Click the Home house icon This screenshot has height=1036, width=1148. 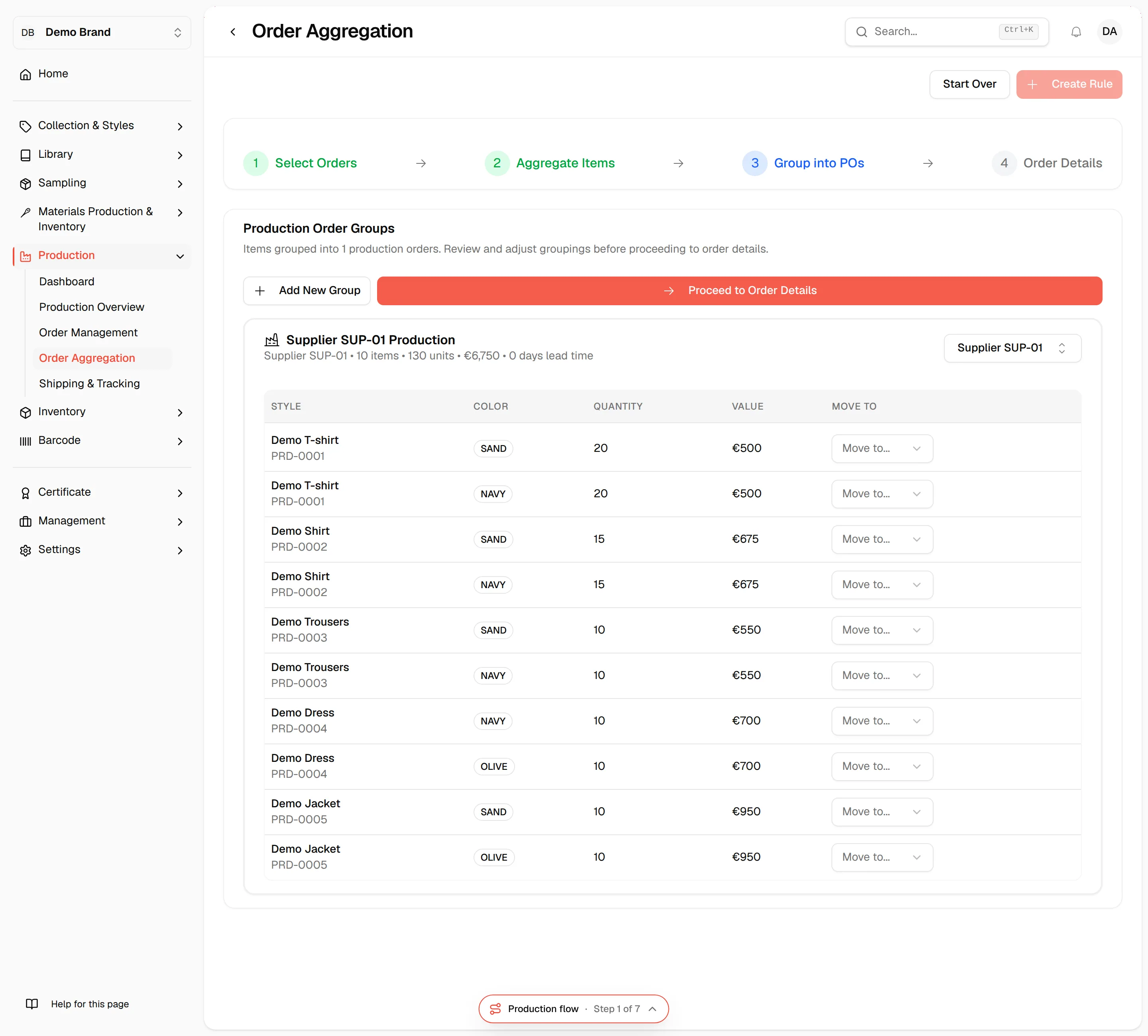pos(25,74)
